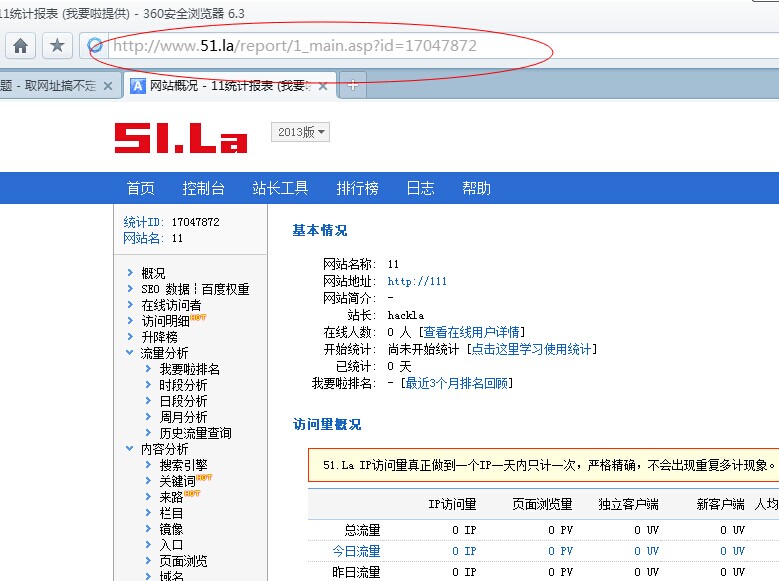The width and height of the screenshot is (779, 581).
Task: Open 概况 in the sidebar
Action: (153, 273)
